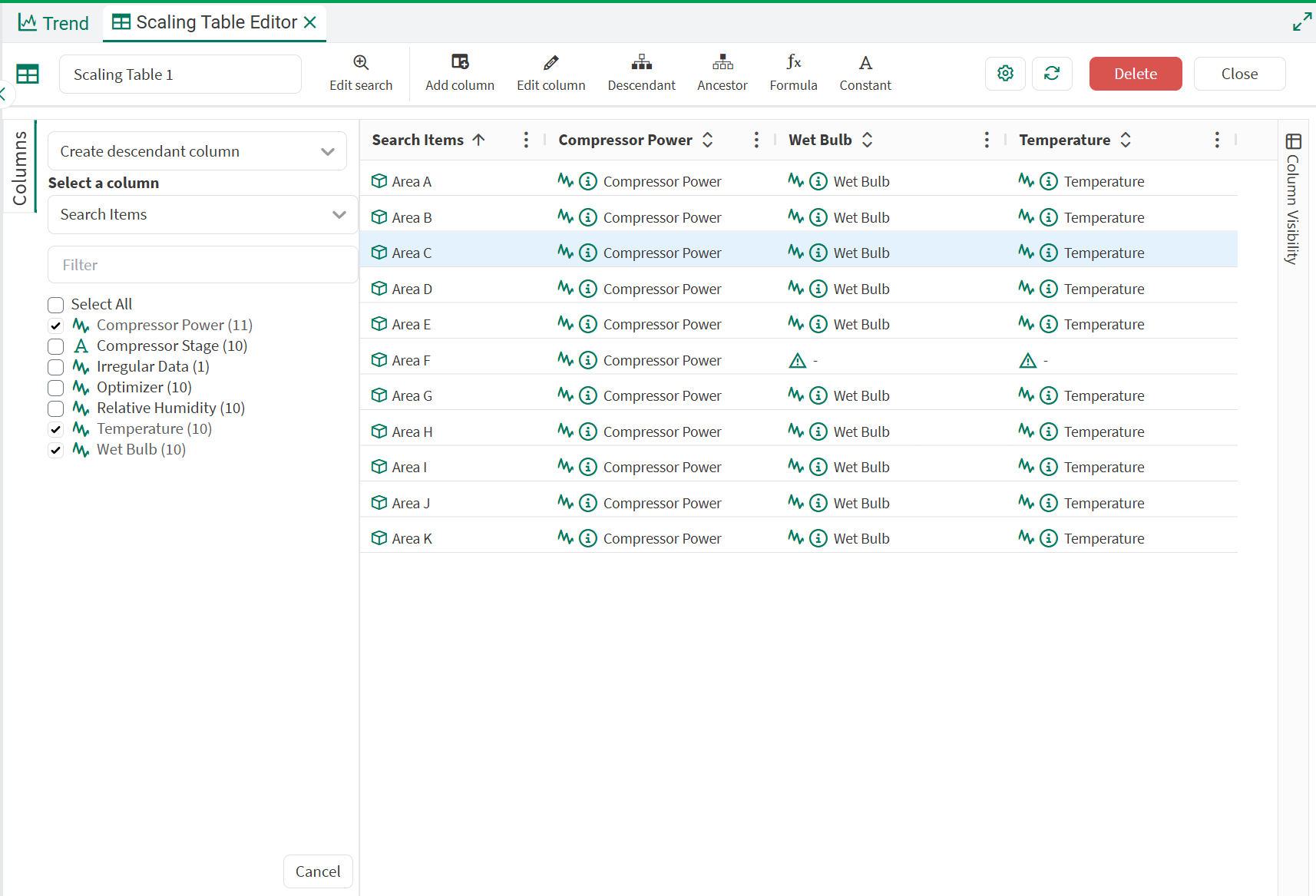Image resolution: width=1316 pixels, height=896 pixels.
Task: Check the Select All checkbox
Action: tap(56, 305)
